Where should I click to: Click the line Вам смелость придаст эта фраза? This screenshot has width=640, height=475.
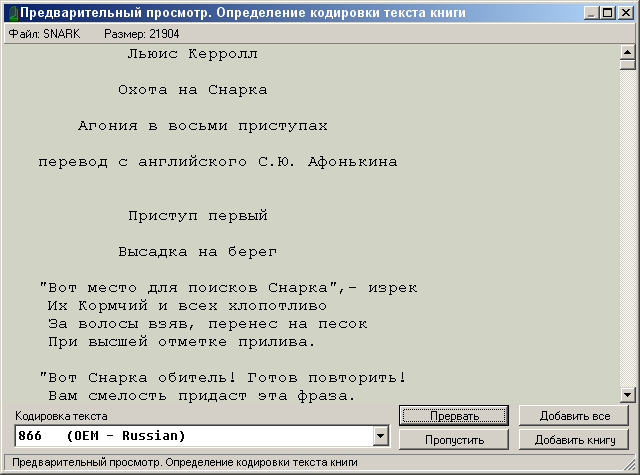202,395
